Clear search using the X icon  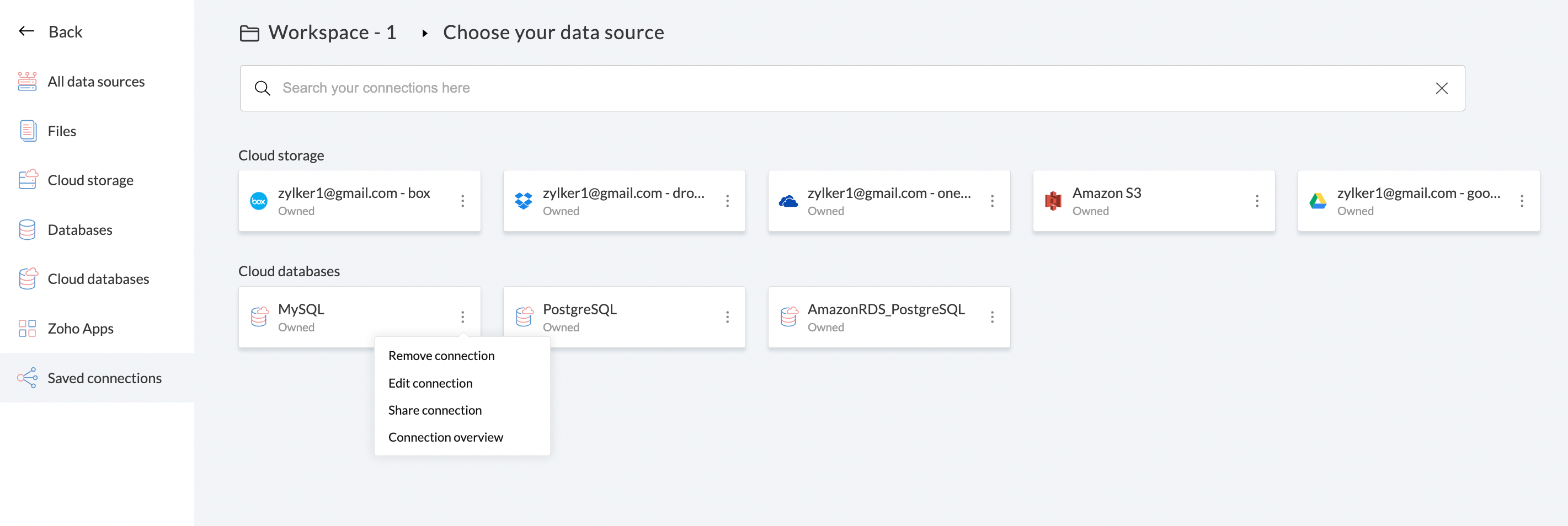1442,88
